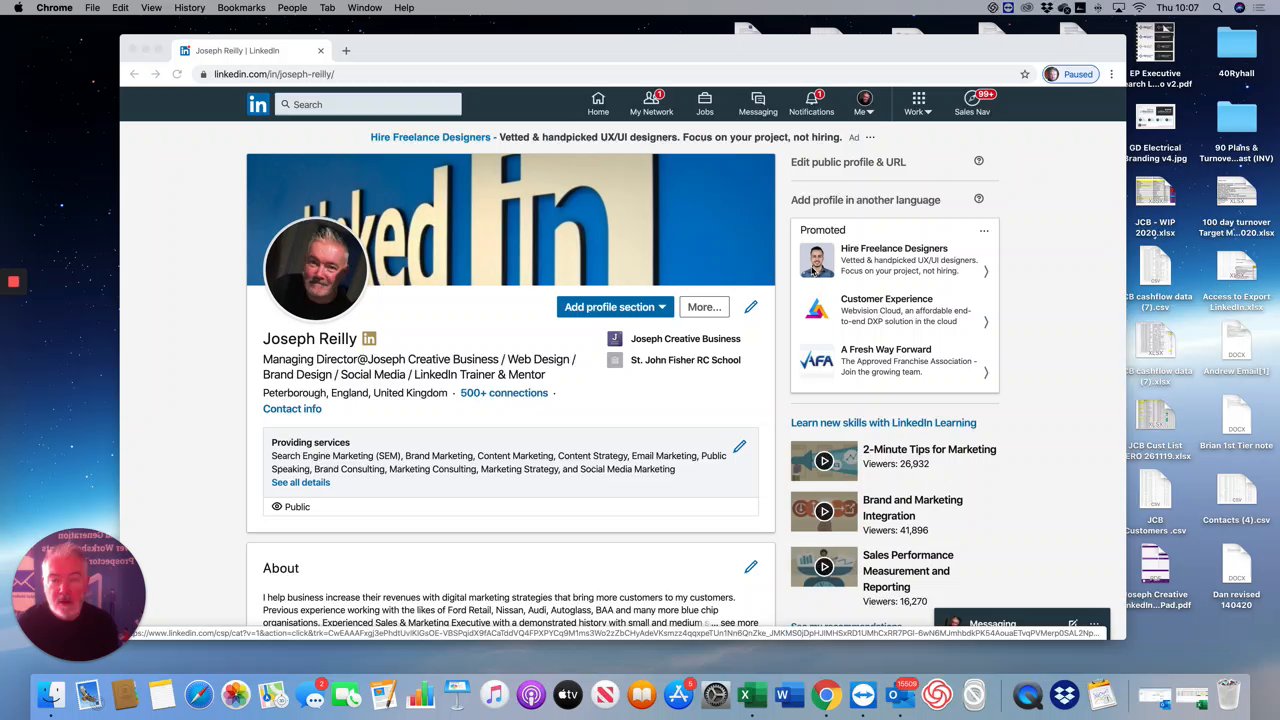
Task: Go back using Chrome back arrow
Action: pyautogui.click(x=134, y=74)
